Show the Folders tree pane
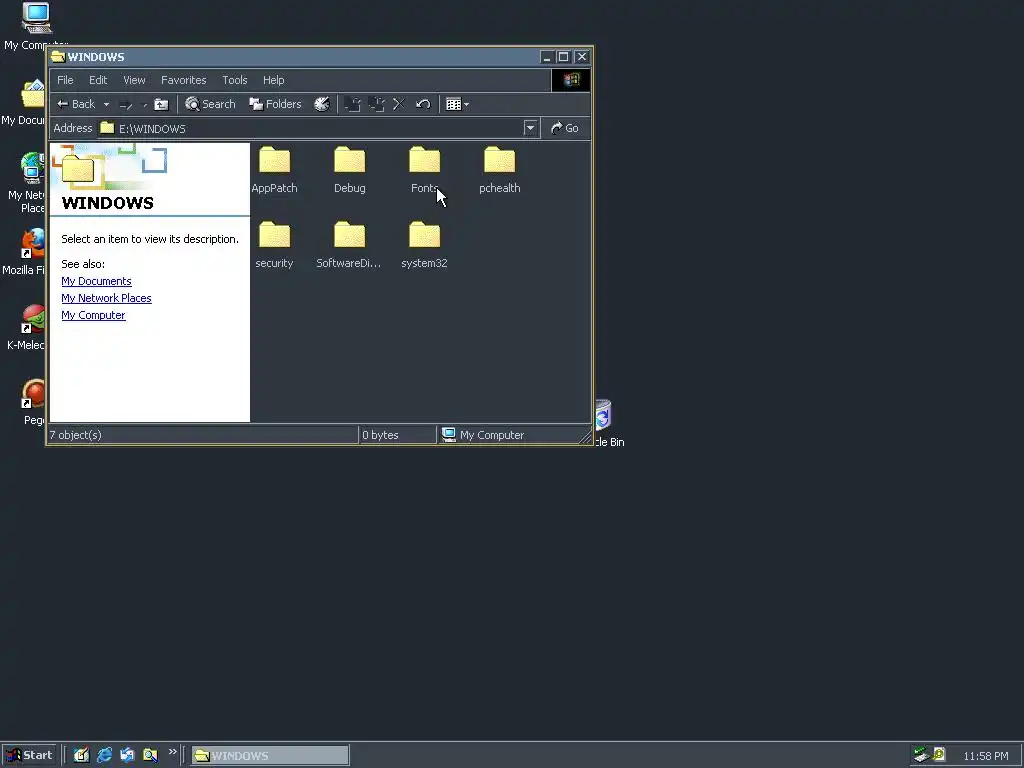 point(276,104)
